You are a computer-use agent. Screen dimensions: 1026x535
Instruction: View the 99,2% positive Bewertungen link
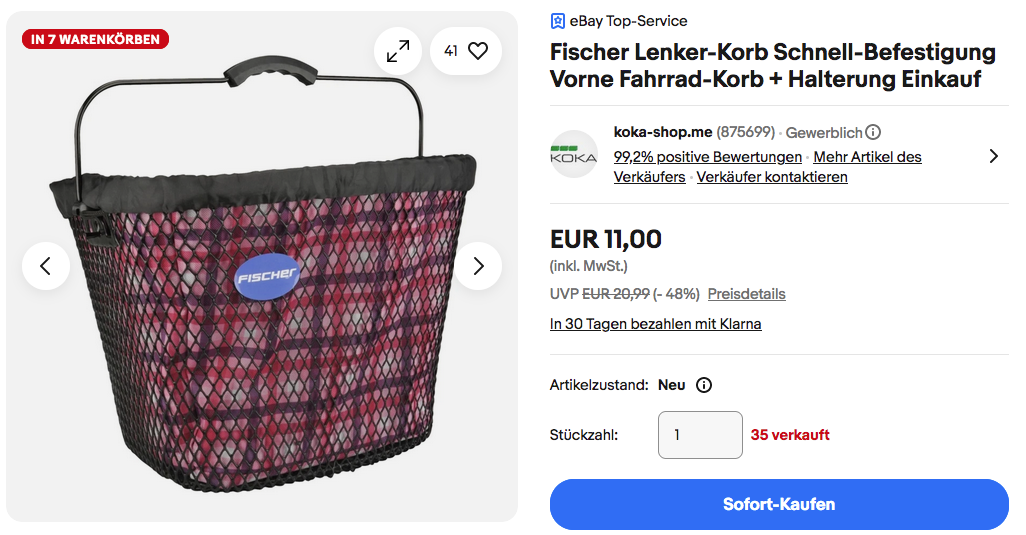tap(707, 157)
